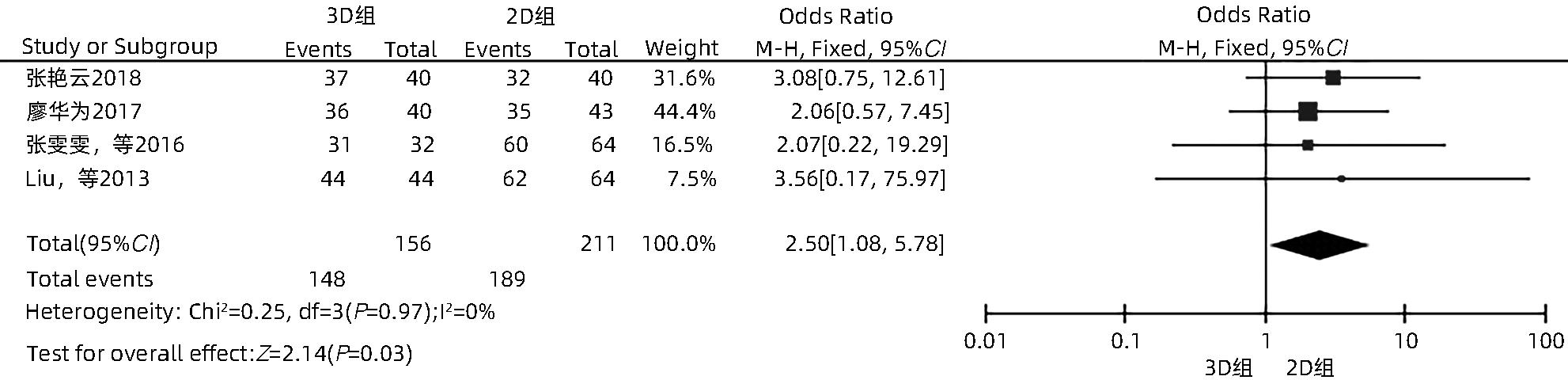Image resolution: width=1568 pixels, height=380 pixels.
Task: Click the Weight column header
Action: point(681,48)
